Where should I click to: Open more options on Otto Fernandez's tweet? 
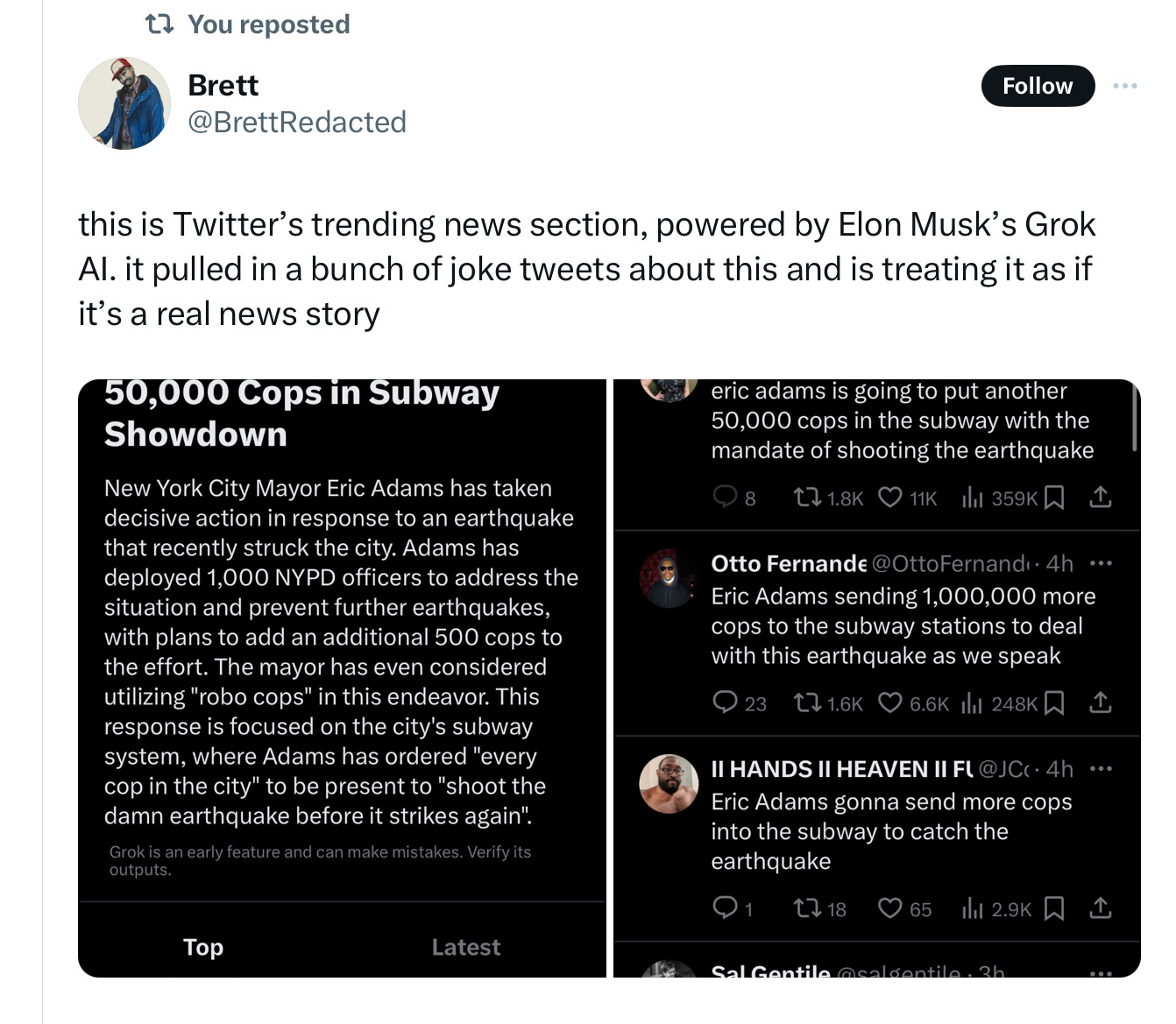(1101, 563)
